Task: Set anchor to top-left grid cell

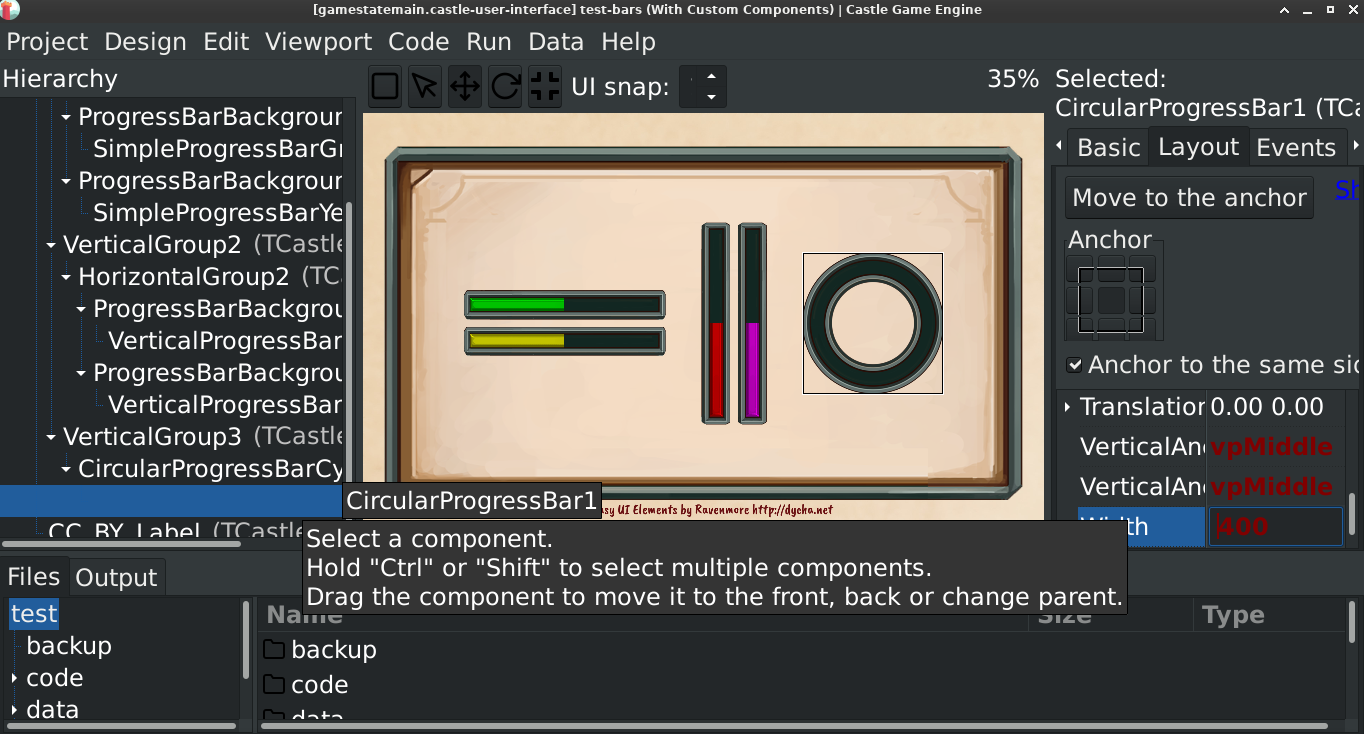Action: tap(1081, 269)
